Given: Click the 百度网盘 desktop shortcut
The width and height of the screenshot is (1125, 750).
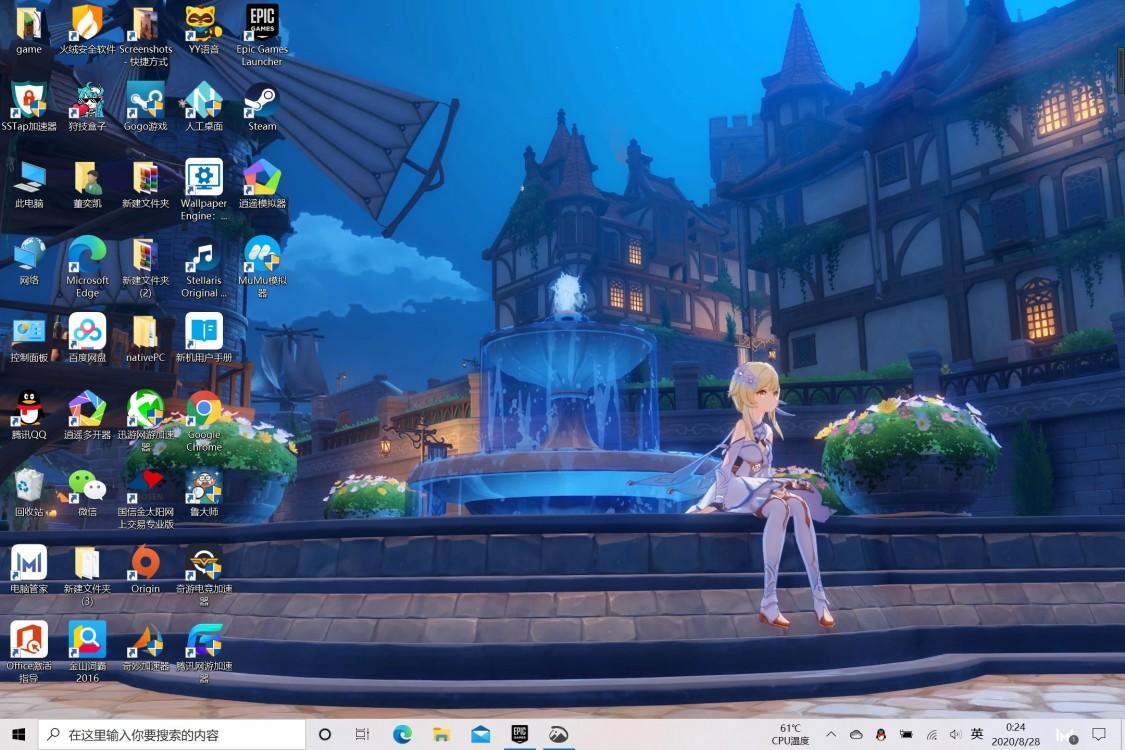Looking at the screenshot, I should [x=87, y=339].
